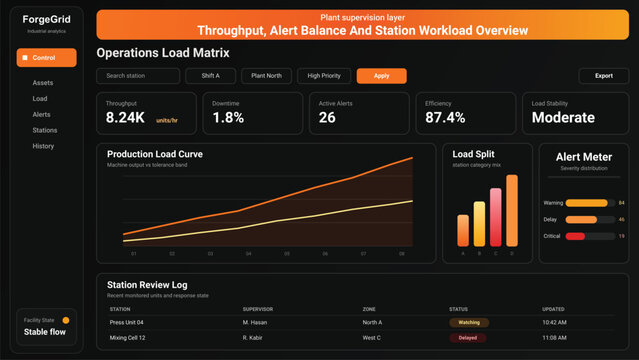
Task: Sort by the UPDATED column header
Action: tap(553, 309)
